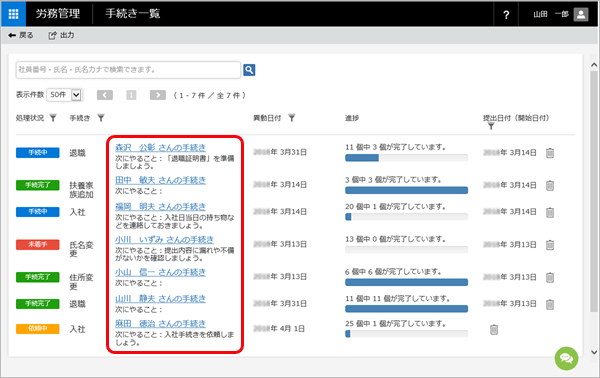Delete 福岡 明夫 row via trash icon
600x378 pixels.
tap(550, 212)
